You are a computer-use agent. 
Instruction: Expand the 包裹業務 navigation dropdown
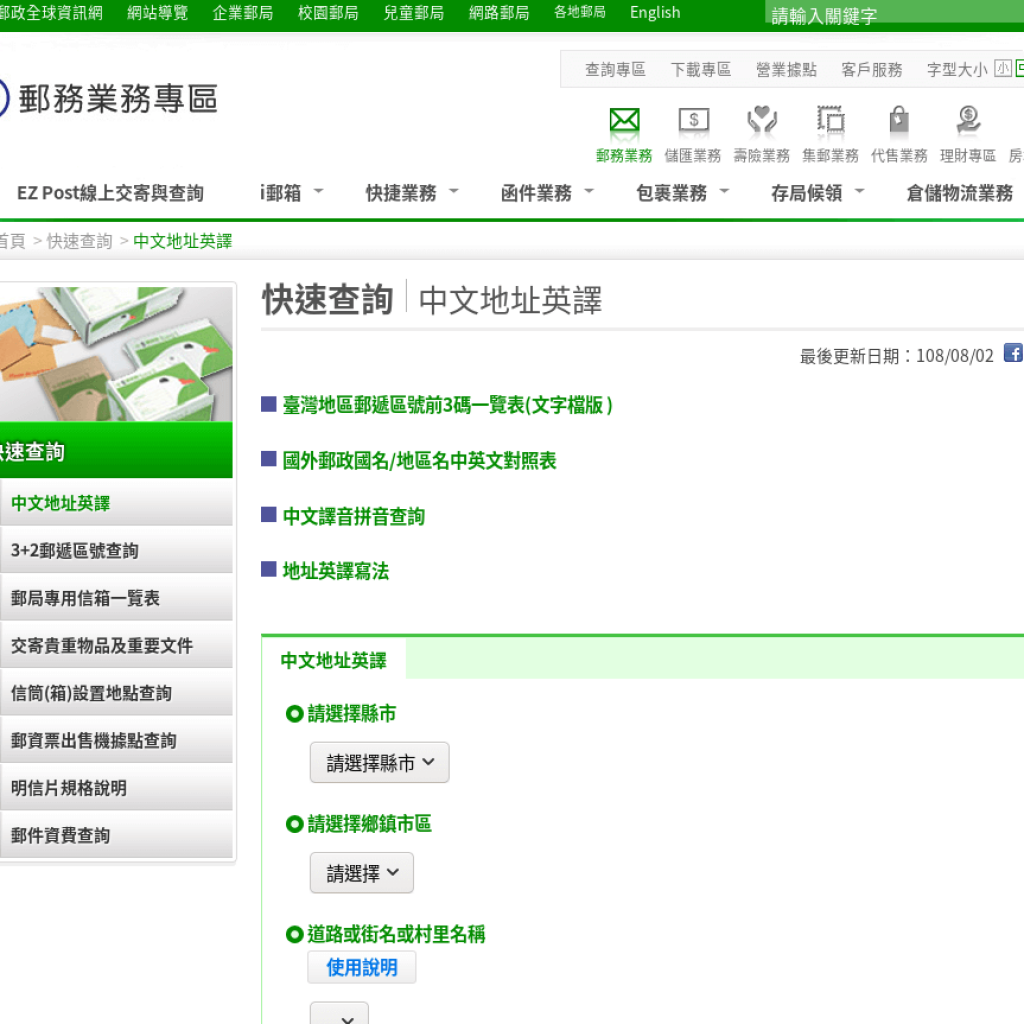coord(672,193)
